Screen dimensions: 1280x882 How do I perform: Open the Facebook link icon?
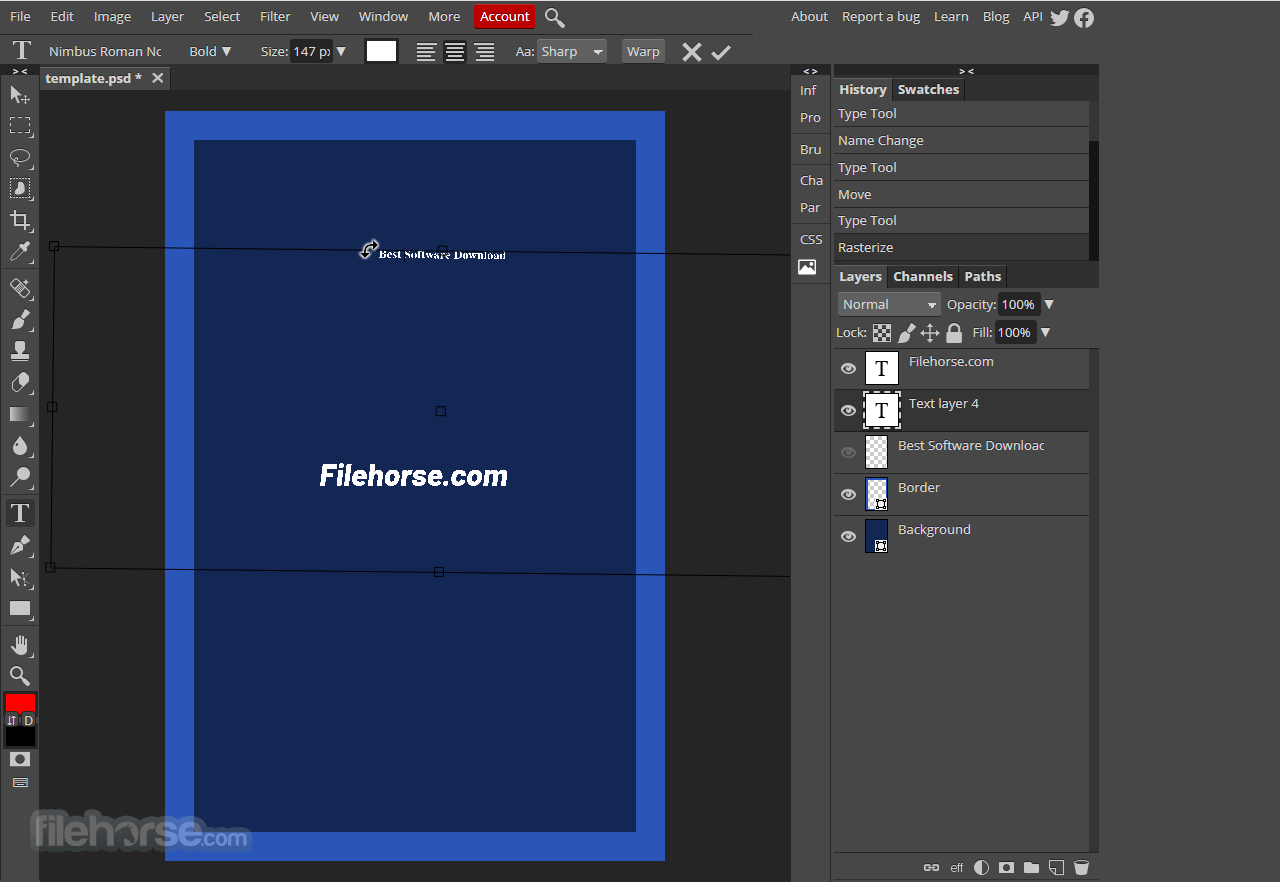pos(1084,17)
